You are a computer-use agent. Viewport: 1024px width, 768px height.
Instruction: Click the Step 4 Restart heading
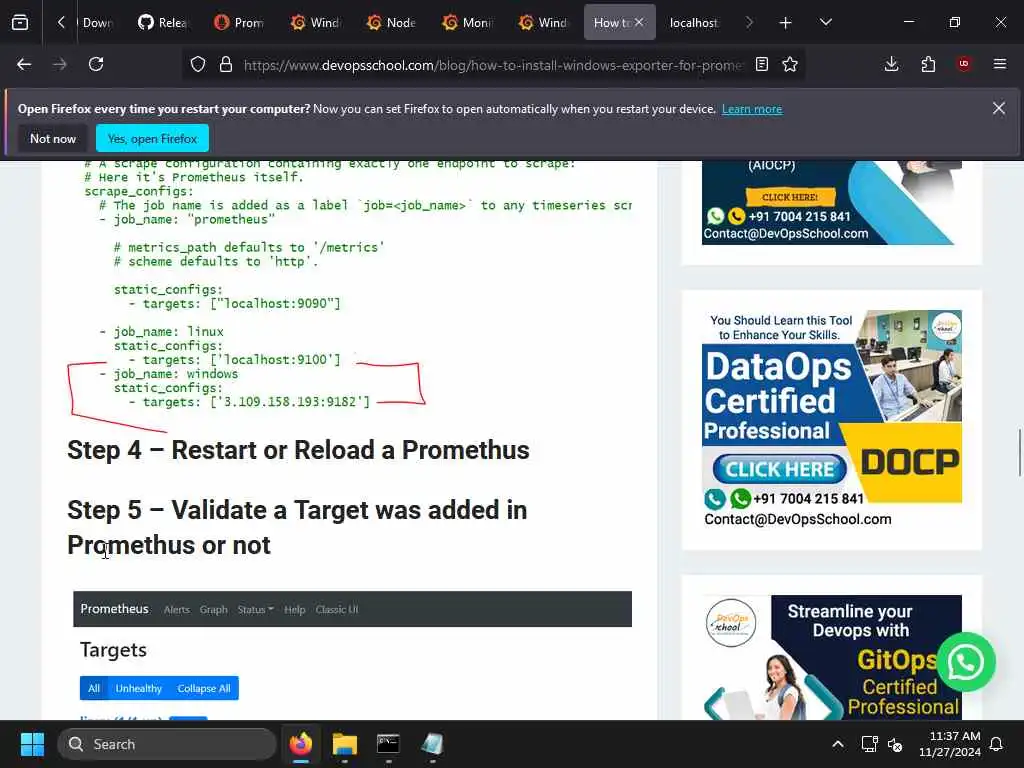pyautogui.click(x=298, y=450)
